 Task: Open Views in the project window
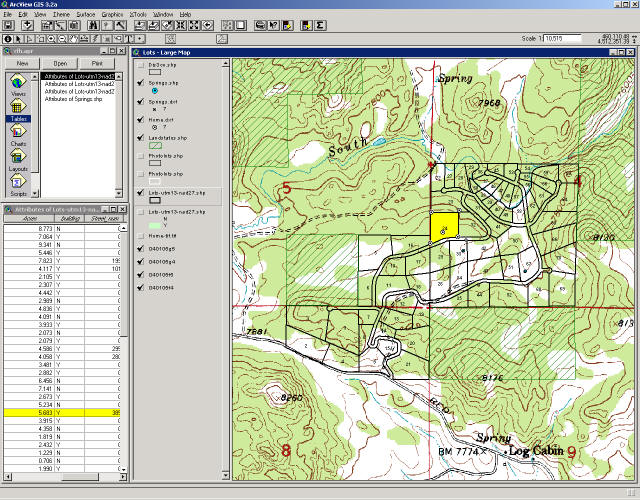click(x=18, y=85)
